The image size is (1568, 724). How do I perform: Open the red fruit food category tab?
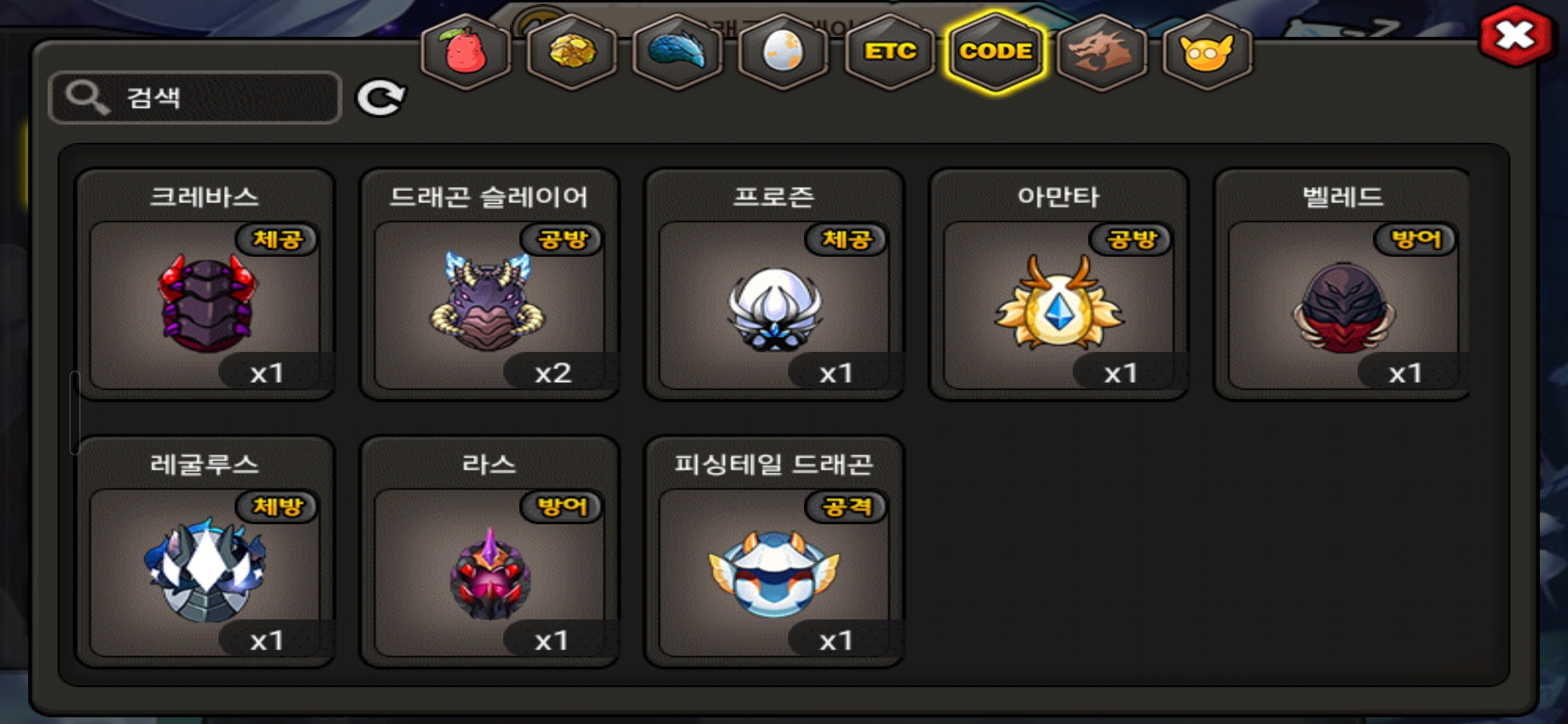pos(466,52)
